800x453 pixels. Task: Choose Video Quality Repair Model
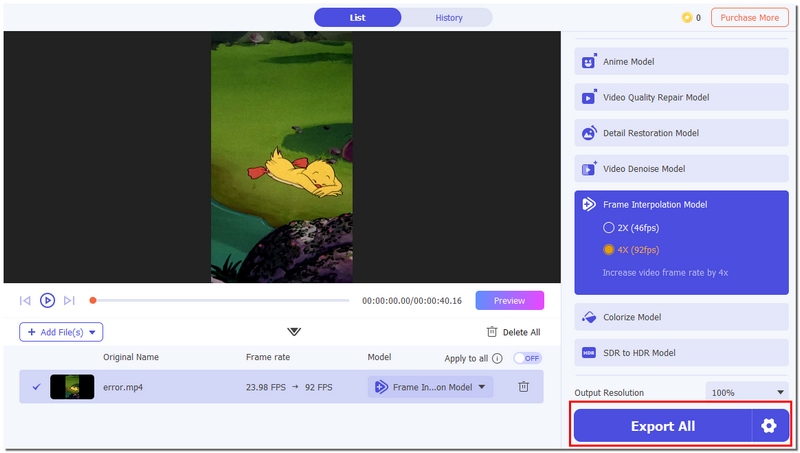[682, 97]
